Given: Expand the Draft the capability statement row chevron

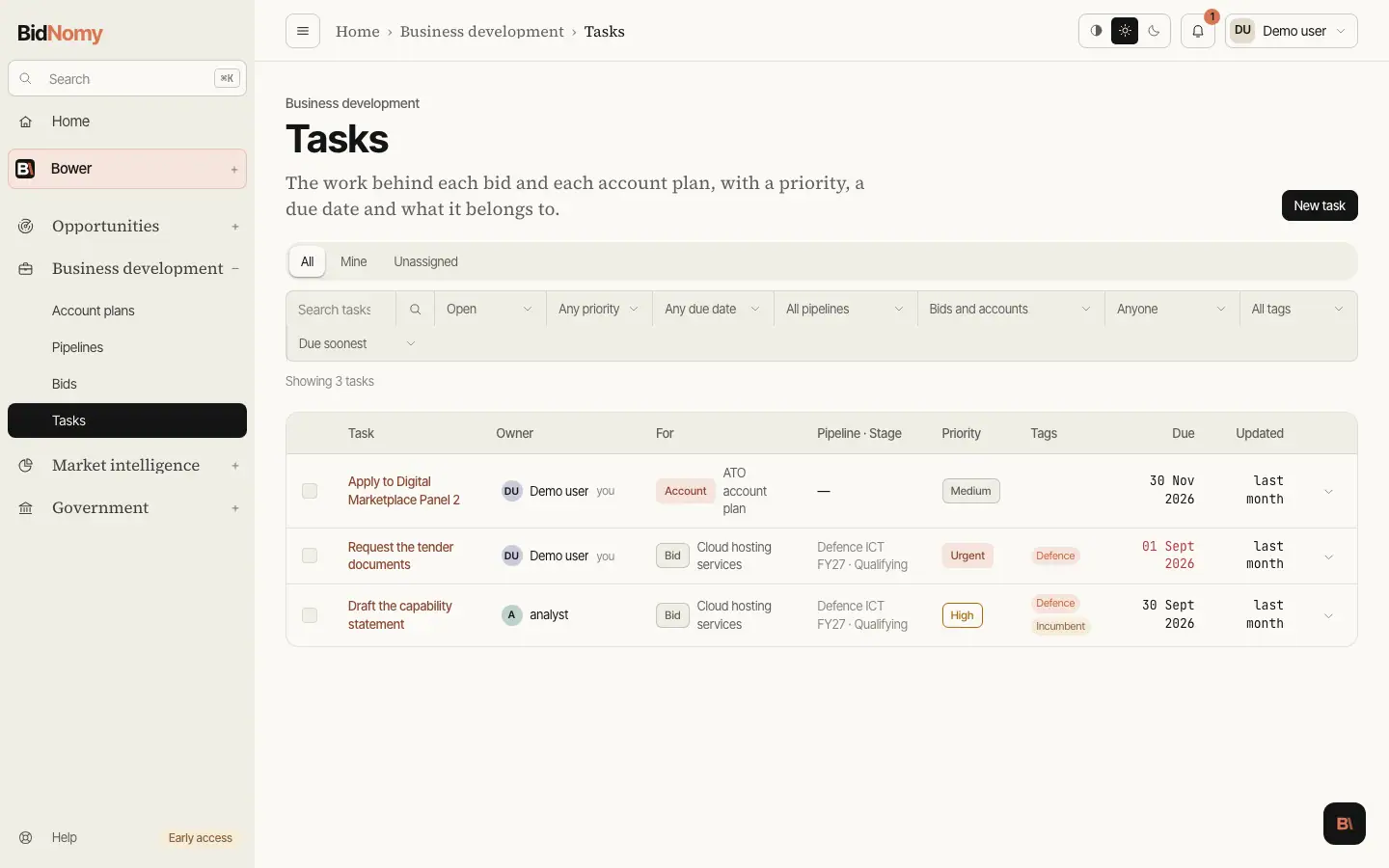Looking at the screenshot, I should tap(1328, 616).
